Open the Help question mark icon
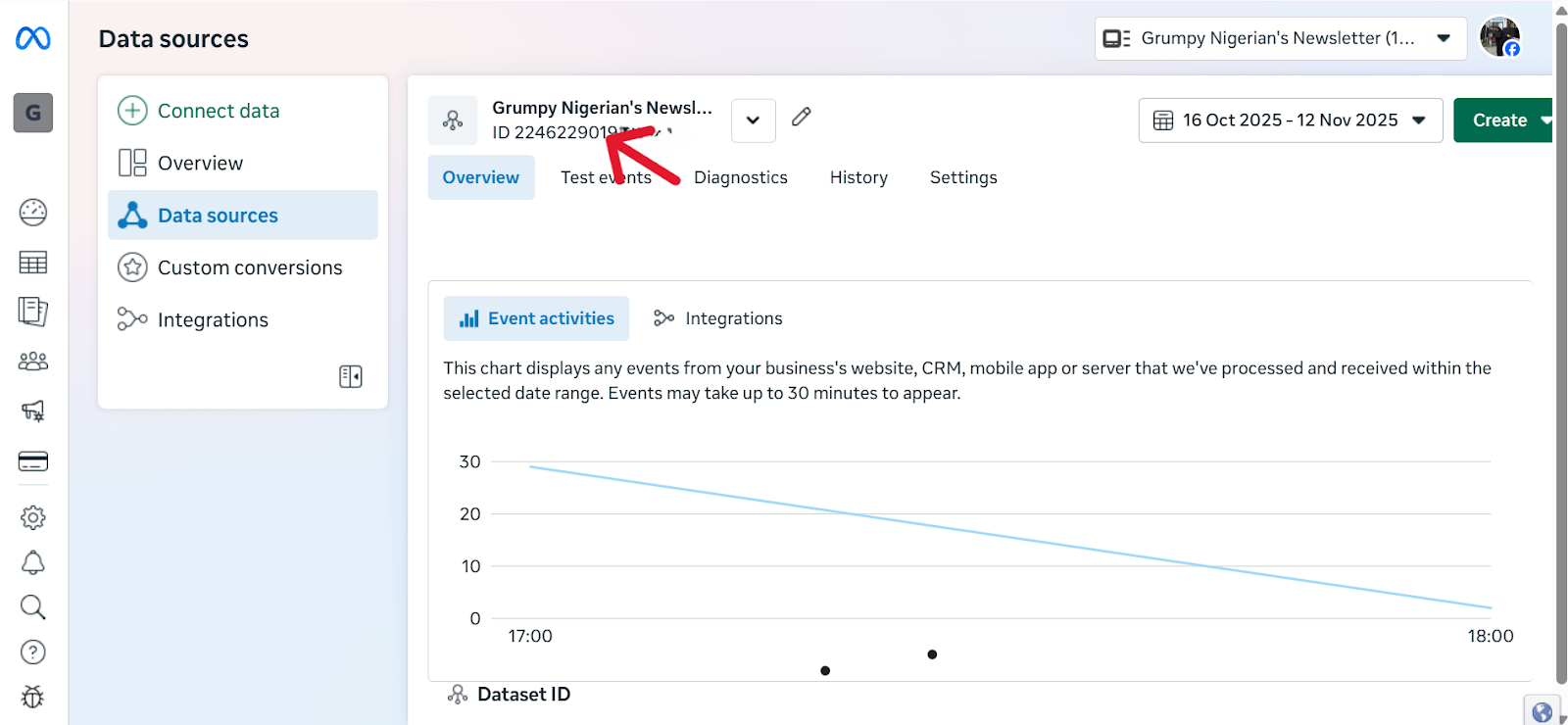The width and height of the screenshot is (1568, 725). (33, 652)
